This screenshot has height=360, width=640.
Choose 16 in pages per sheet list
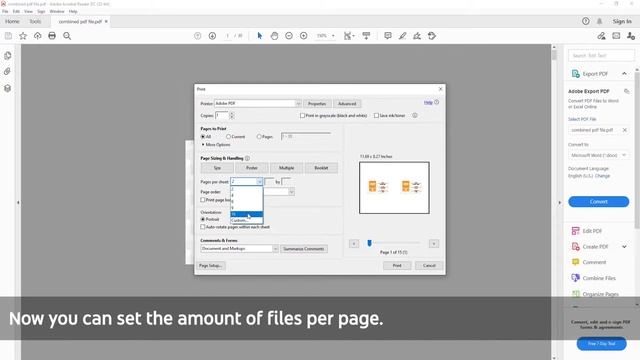click(x=247, y=214)
